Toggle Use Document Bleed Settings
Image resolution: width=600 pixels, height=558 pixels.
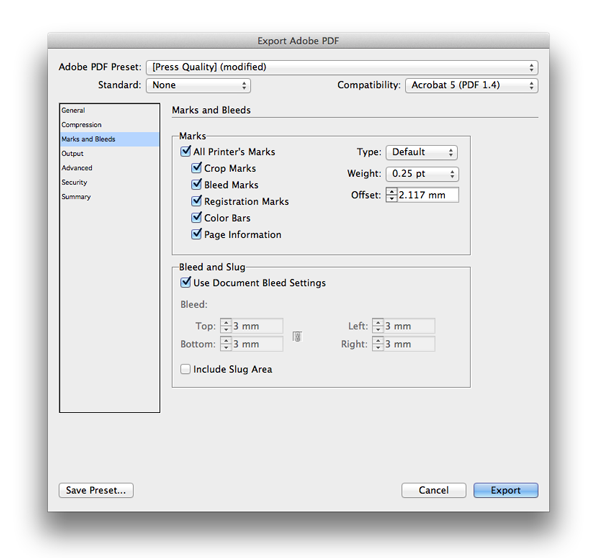click(186, 283)
